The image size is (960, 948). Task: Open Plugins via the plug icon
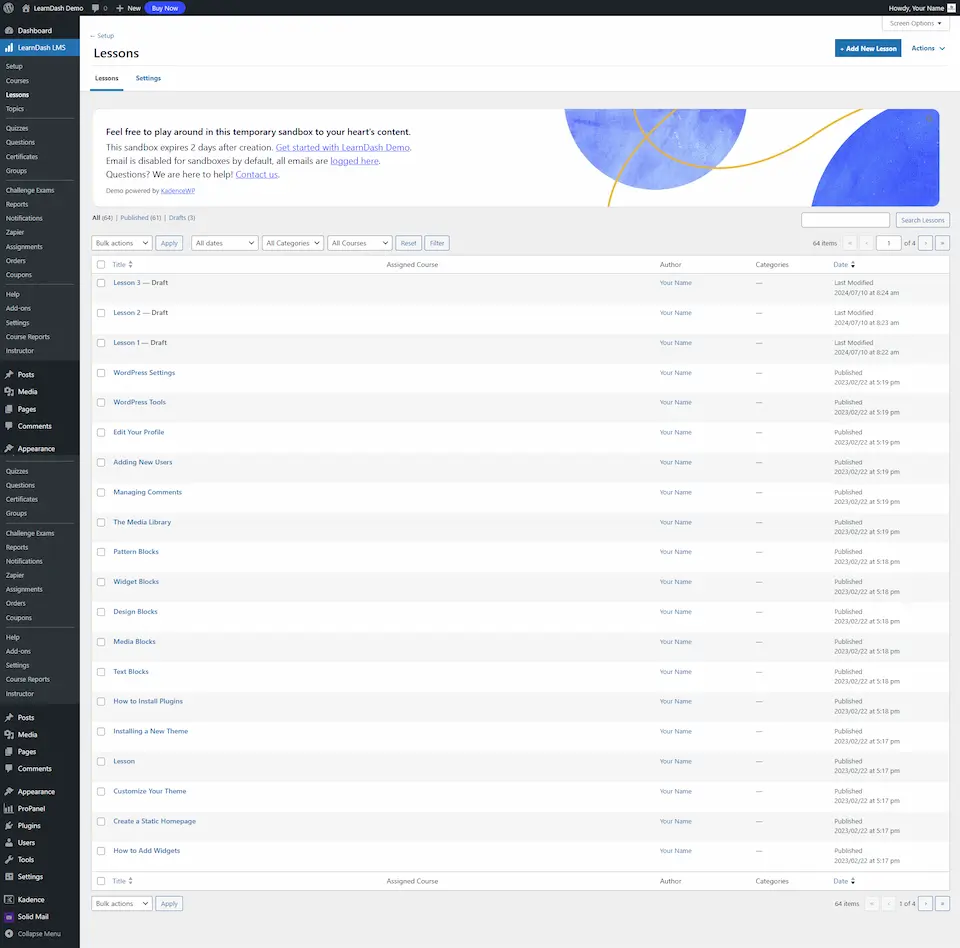coord(9,826)
